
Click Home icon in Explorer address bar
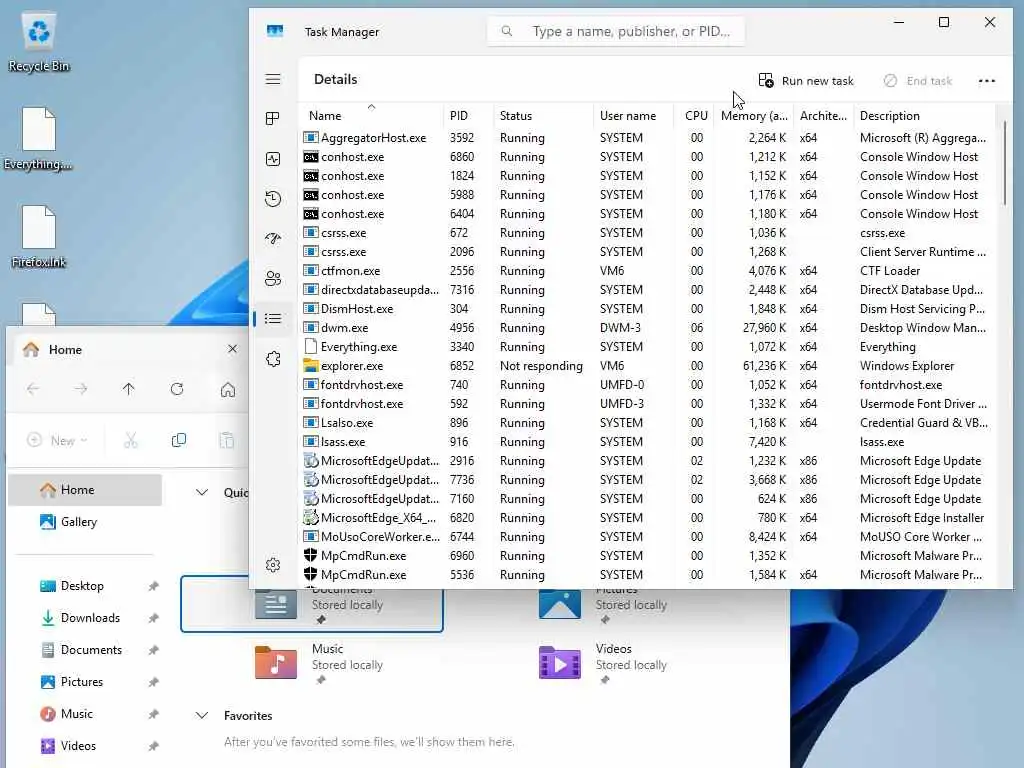click(x=228, y=390)
